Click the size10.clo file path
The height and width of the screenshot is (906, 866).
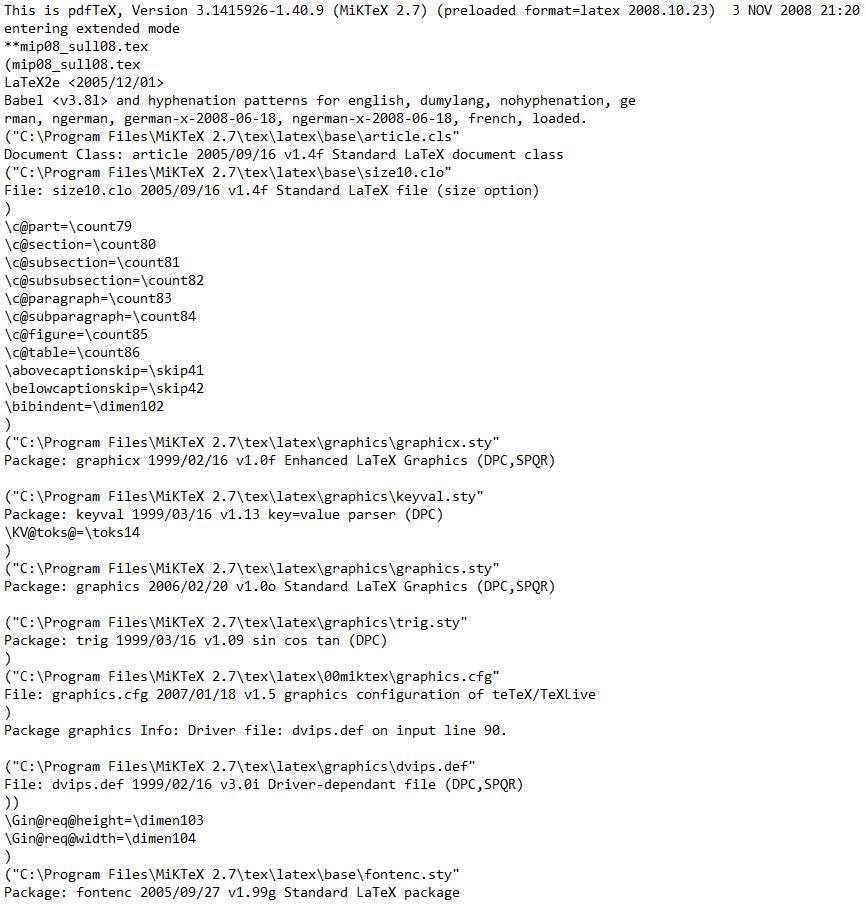click(x=228, y=172)
